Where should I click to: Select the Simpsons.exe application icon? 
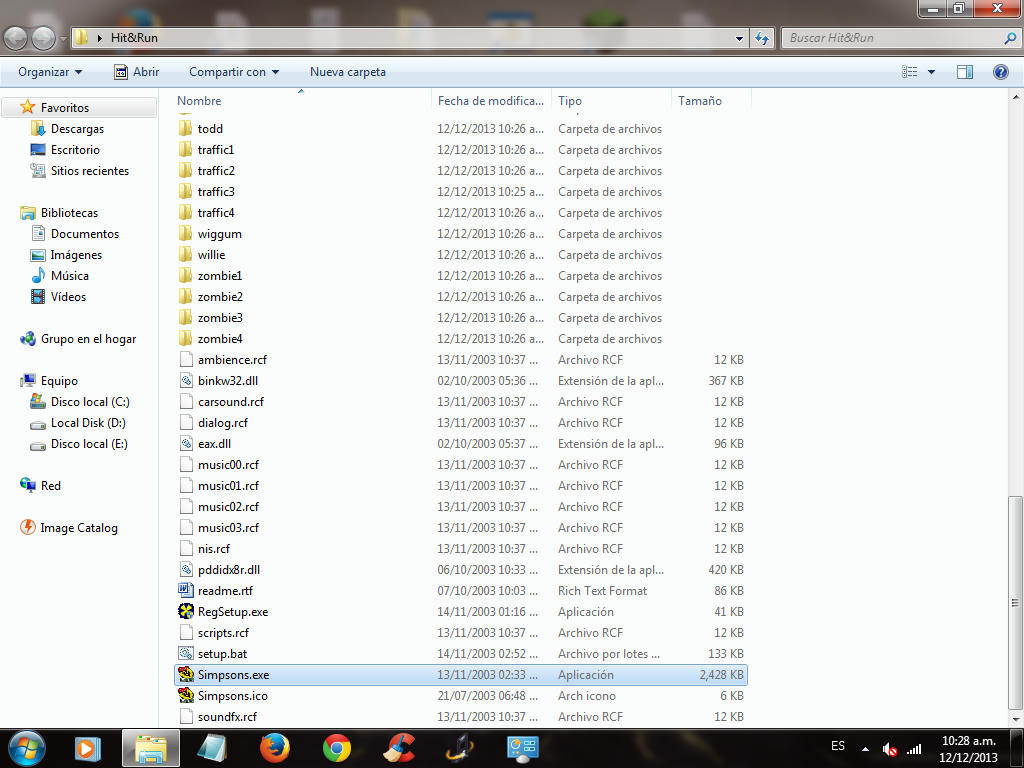186,675
